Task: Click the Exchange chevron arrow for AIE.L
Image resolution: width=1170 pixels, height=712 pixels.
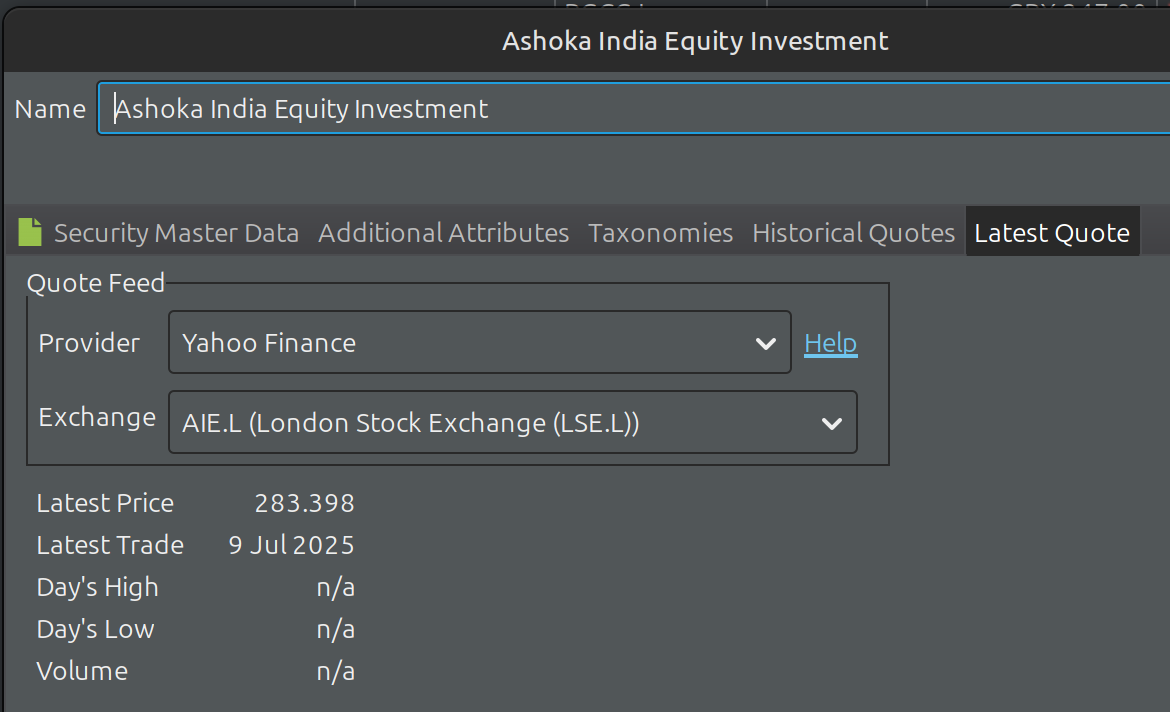Action: [x=831, y=423]
